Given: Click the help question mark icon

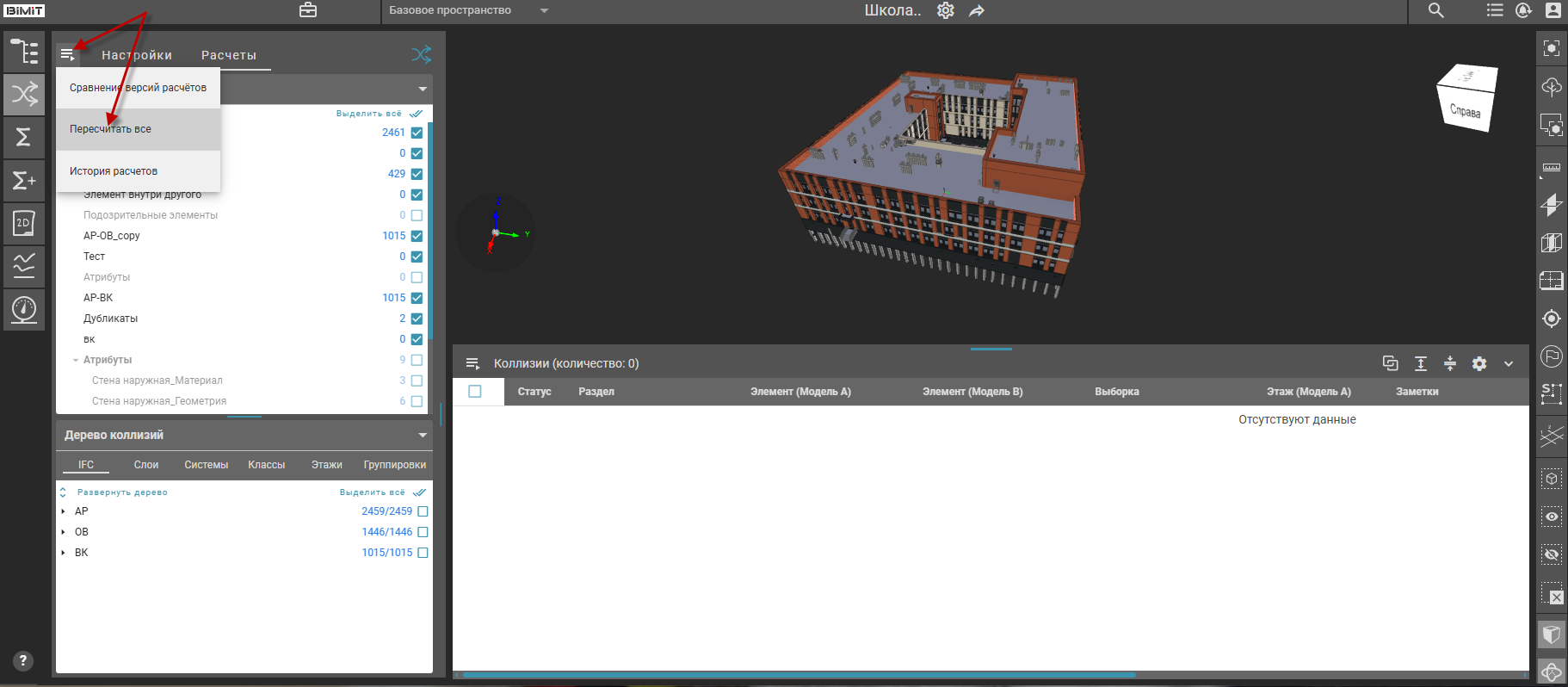Looking at the screenshot, I should click(x=23, y=660).
